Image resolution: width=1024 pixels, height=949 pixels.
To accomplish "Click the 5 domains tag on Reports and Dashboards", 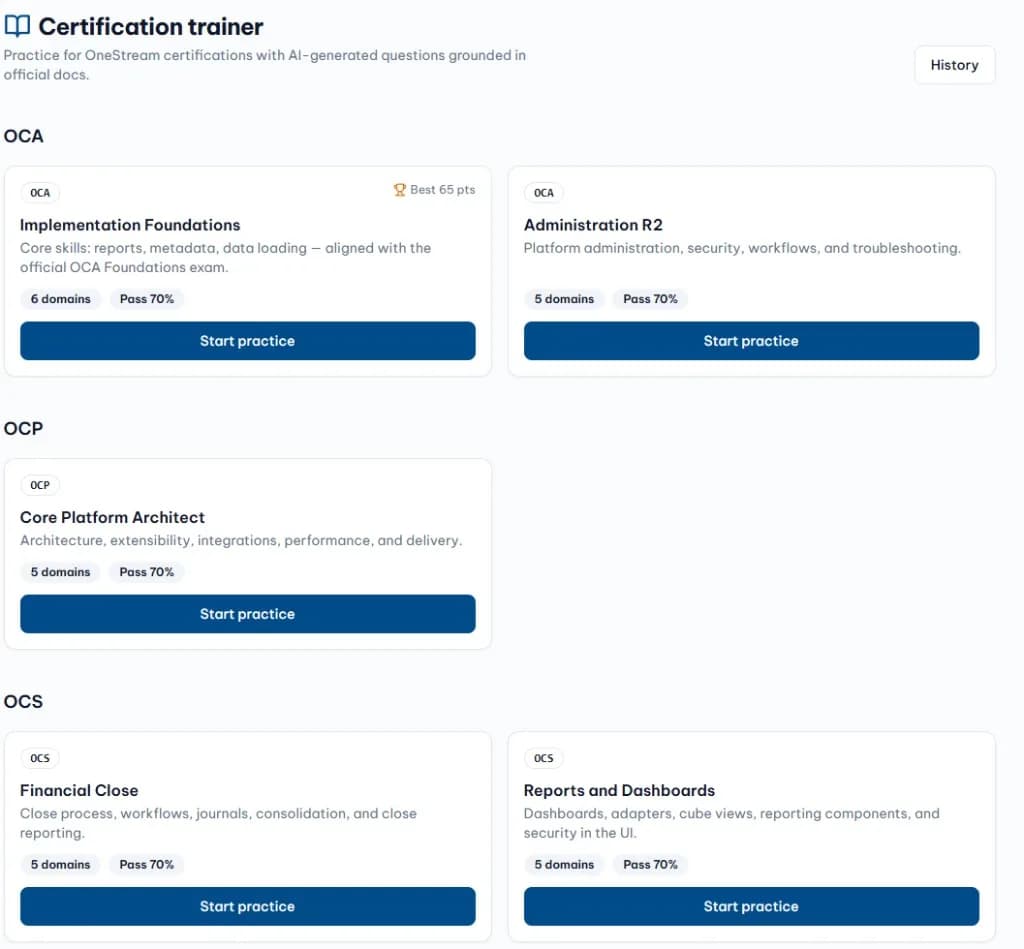I will point(564,865).
